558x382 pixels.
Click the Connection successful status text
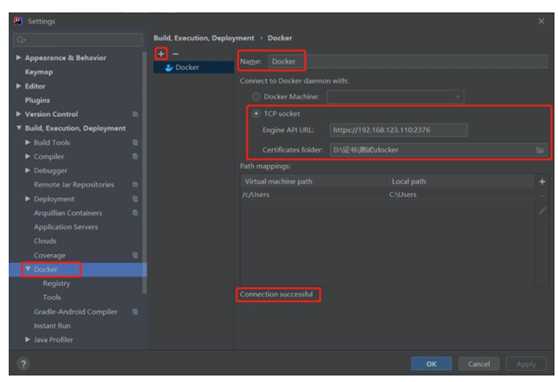[x=277, y=294]
